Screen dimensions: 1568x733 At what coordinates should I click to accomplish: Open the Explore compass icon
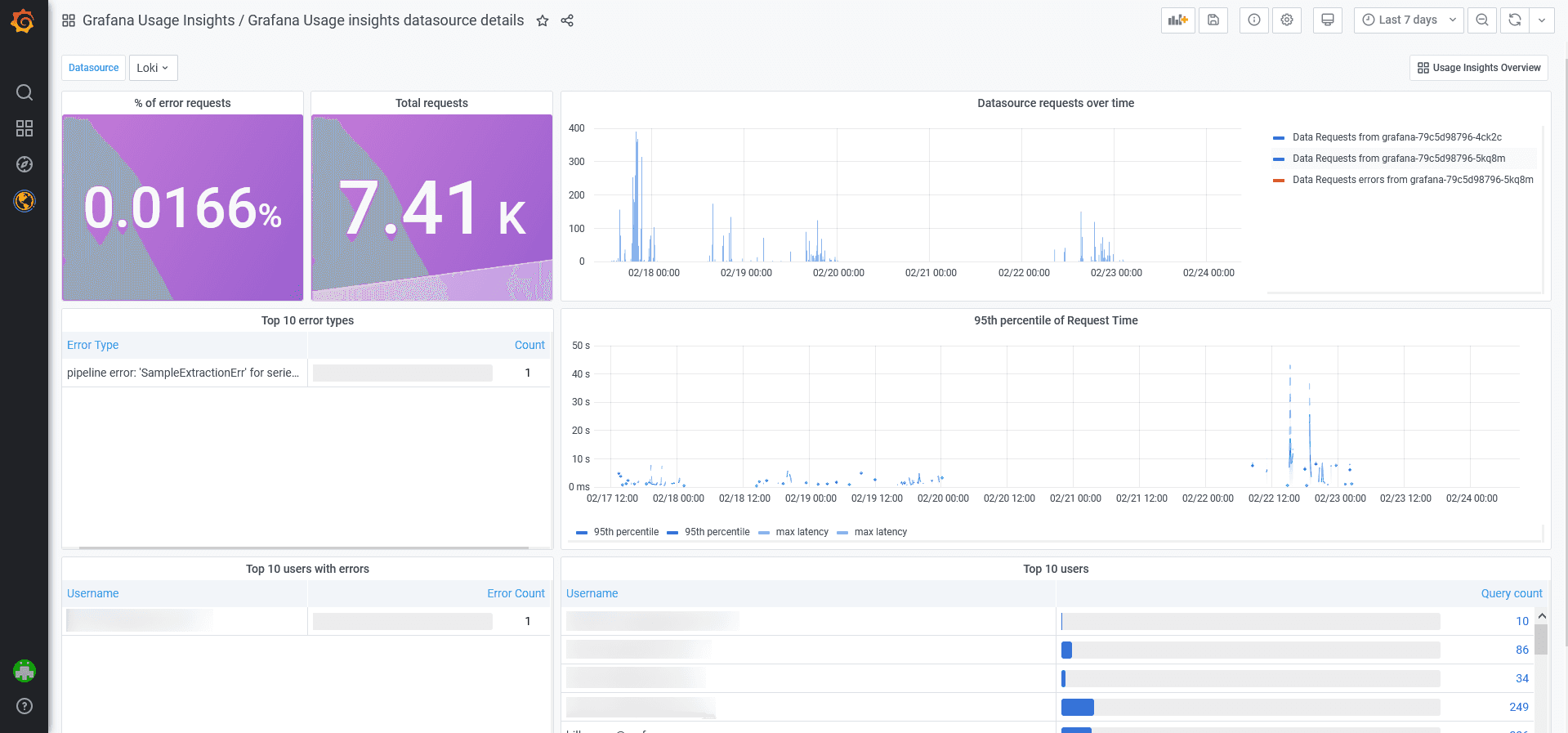tap(25, 164)
